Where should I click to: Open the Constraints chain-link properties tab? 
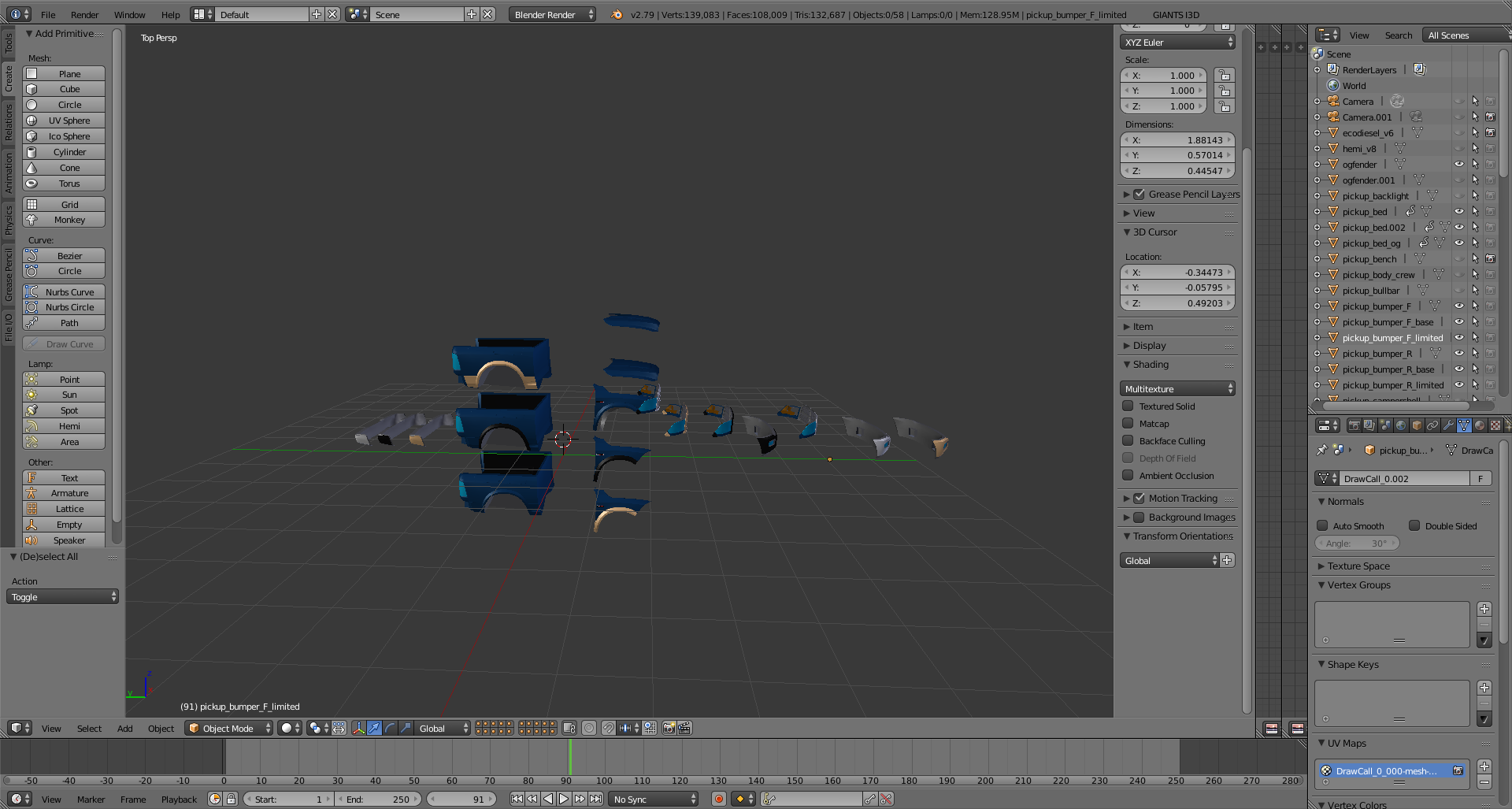click(1432, 425)
